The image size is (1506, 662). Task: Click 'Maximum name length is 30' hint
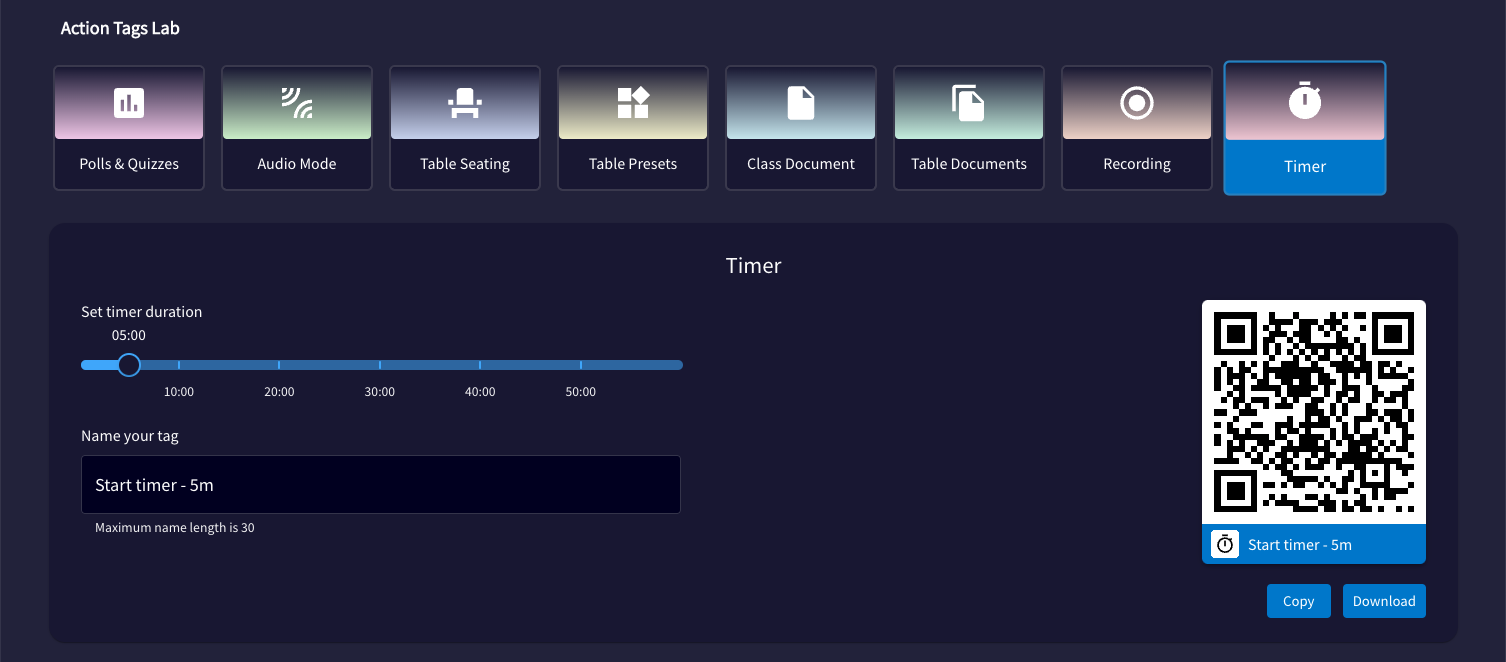(x=175, y=528)
